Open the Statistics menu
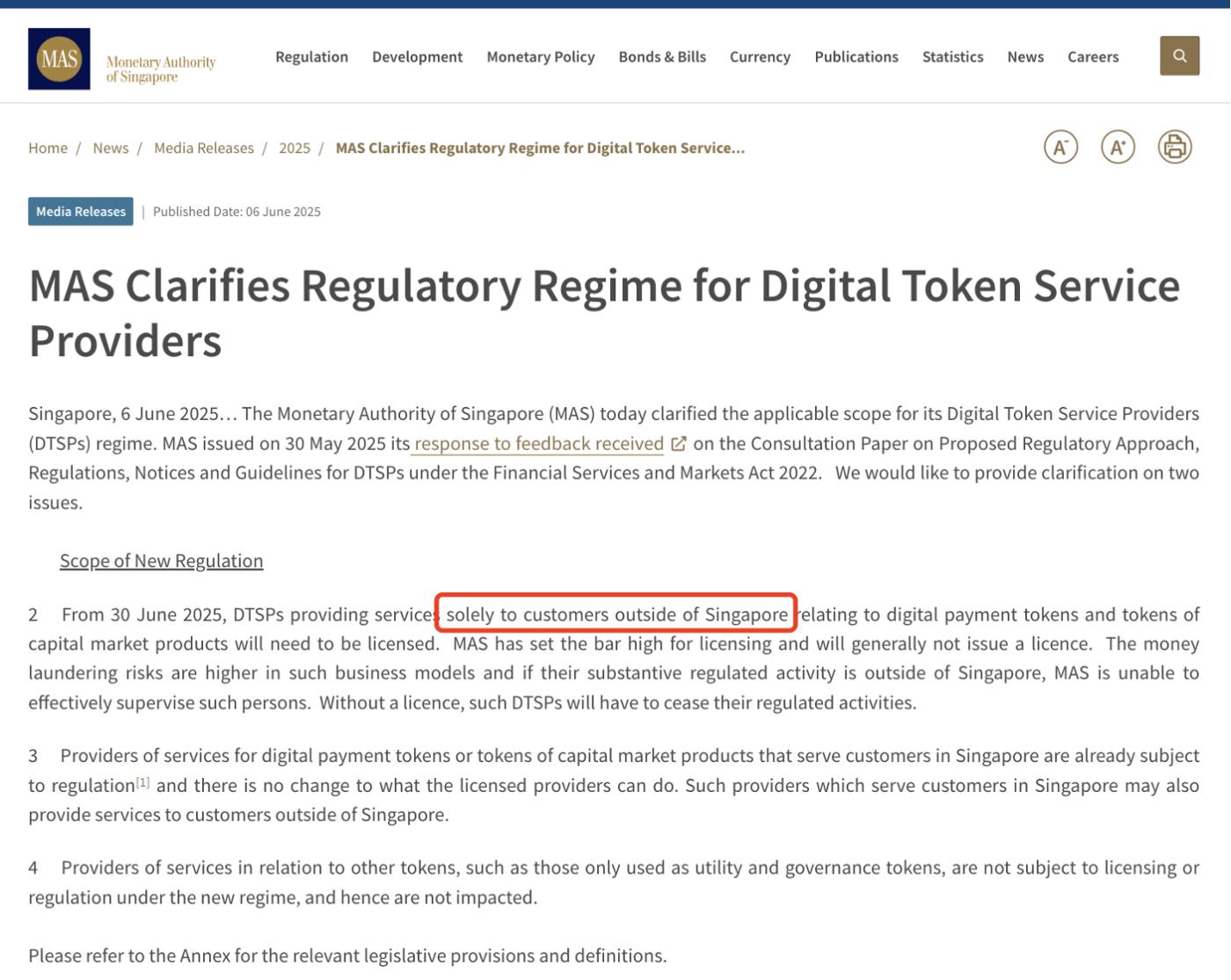1231x980 pixels. 952,57
